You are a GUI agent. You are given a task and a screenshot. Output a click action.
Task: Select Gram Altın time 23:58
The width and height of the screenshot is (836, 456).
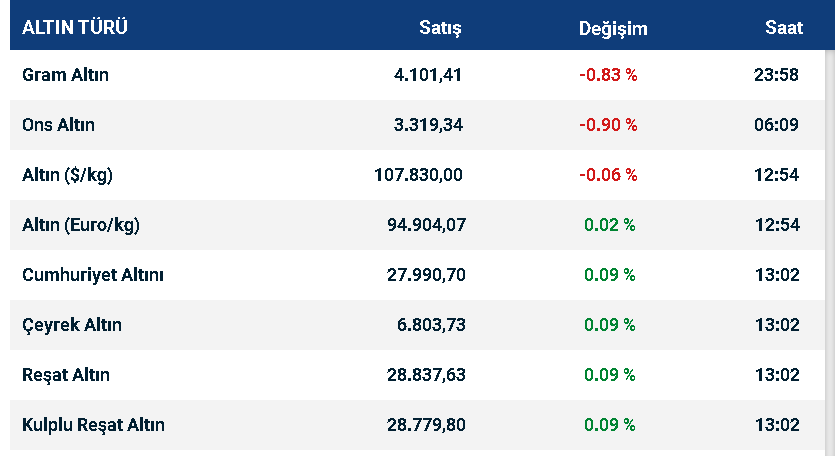pos(776,75)
